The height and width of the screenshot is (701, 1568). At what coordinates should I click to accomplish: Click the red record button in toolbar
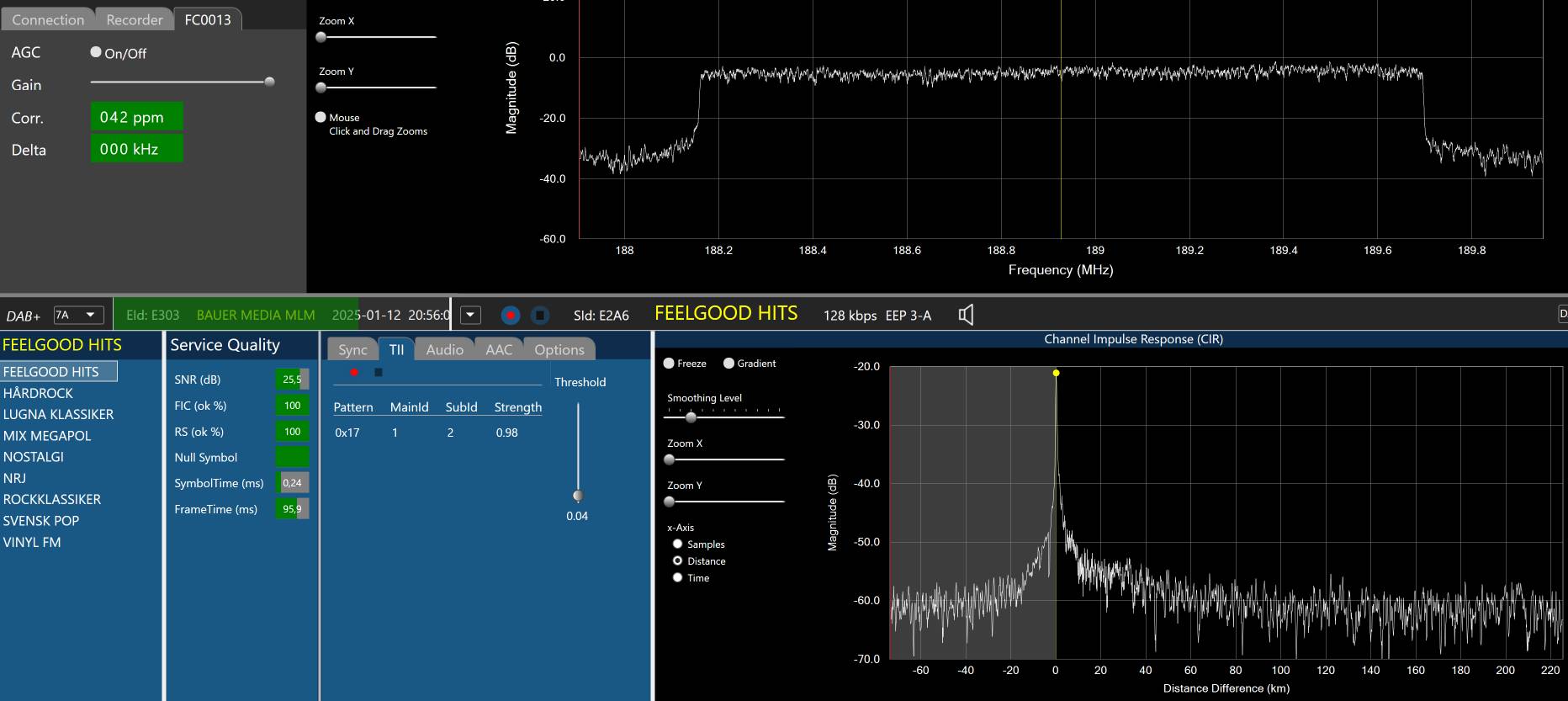tap(510, 315)
